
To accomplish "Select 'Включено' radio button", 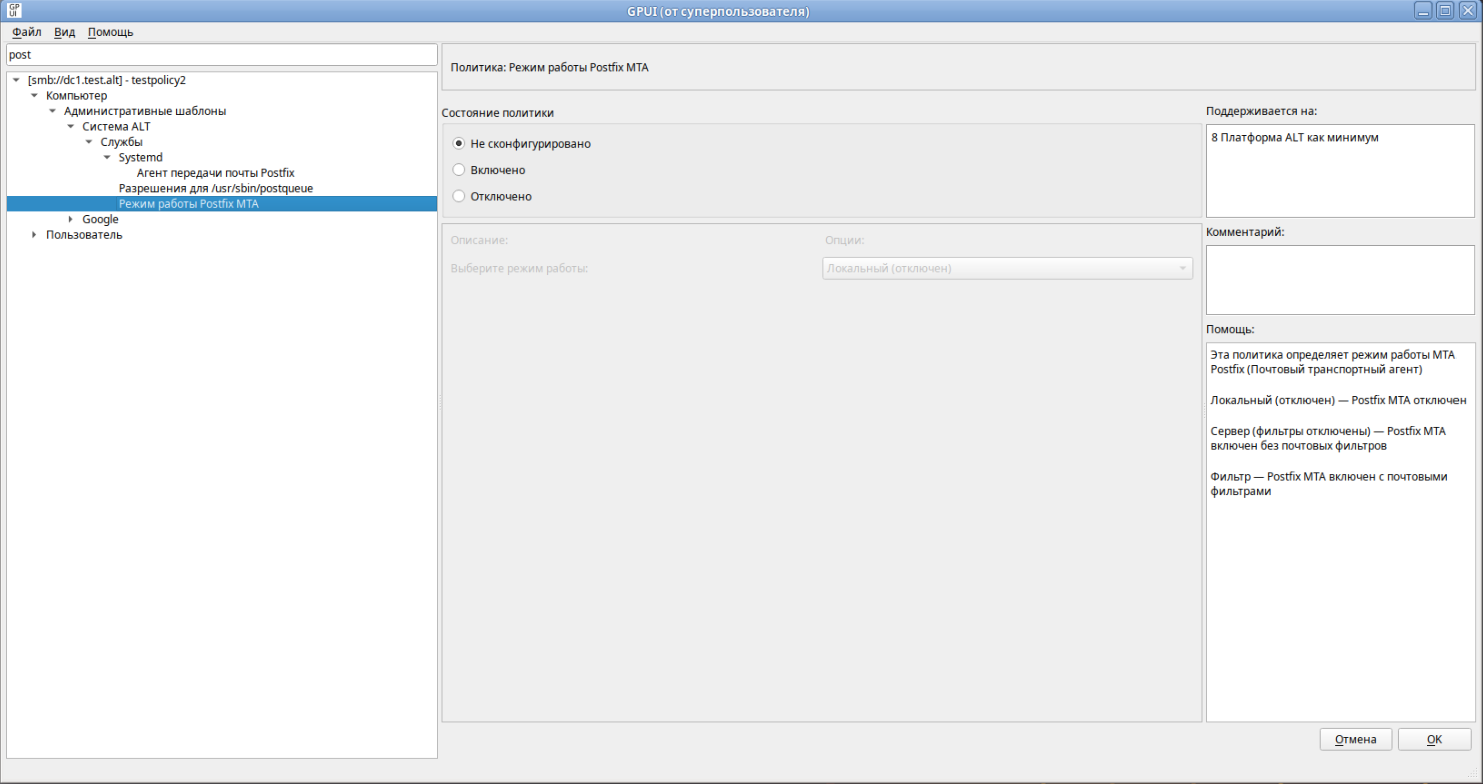I will [459, 170].
